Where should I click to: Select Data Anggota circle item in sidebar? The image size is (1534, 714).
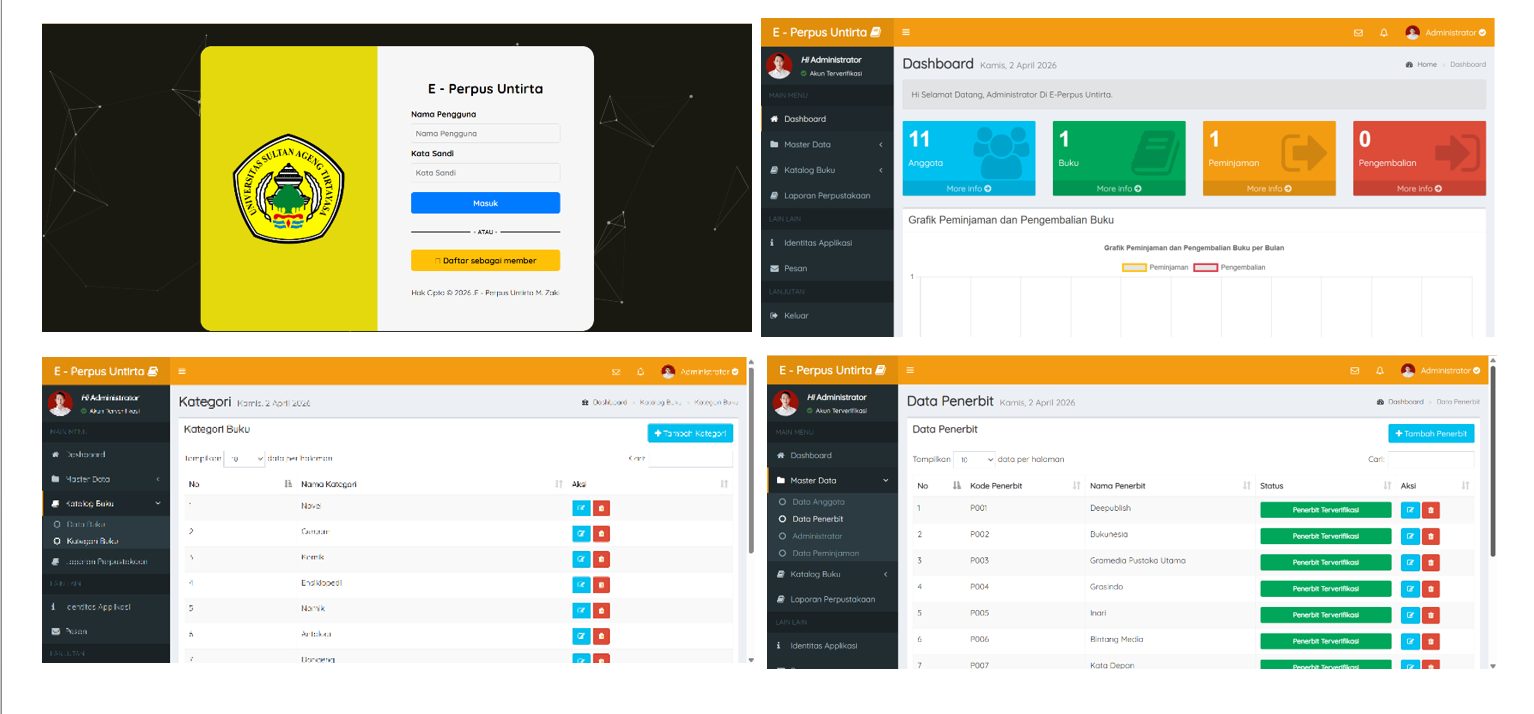[783, 502]
